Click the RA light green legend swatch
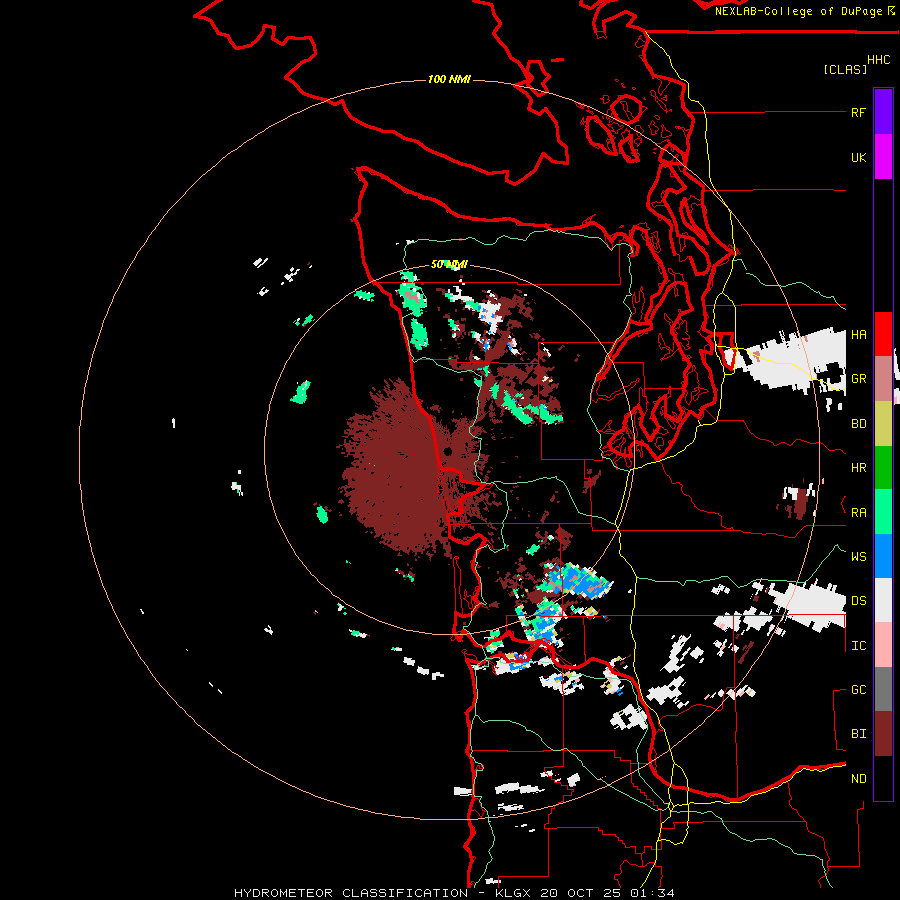Viewport: 900px width, 900px height. click(x=883, y=512)
